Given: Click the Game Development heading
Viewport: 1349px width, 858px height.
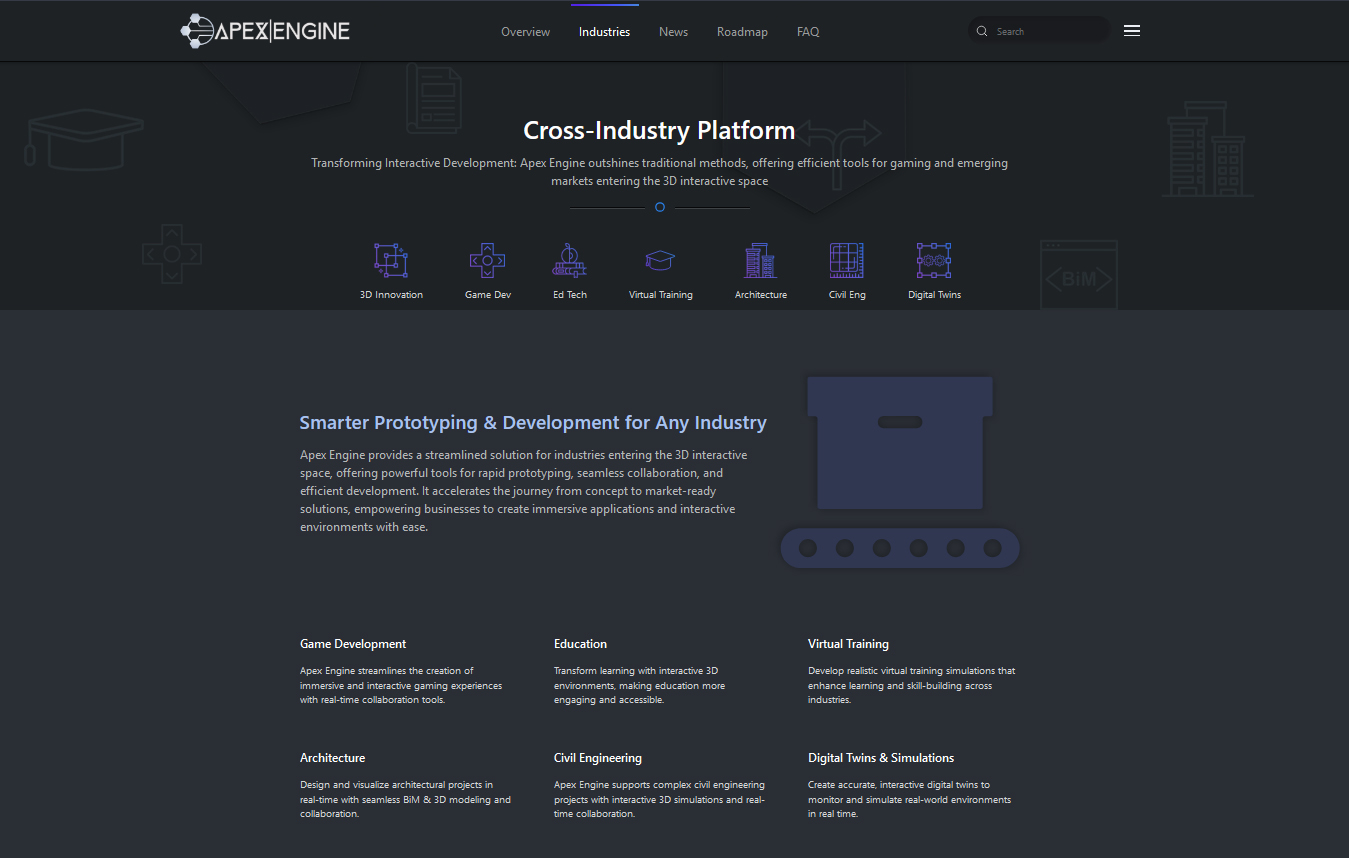Looking at the screenshot, I should (x=353, y=644).
